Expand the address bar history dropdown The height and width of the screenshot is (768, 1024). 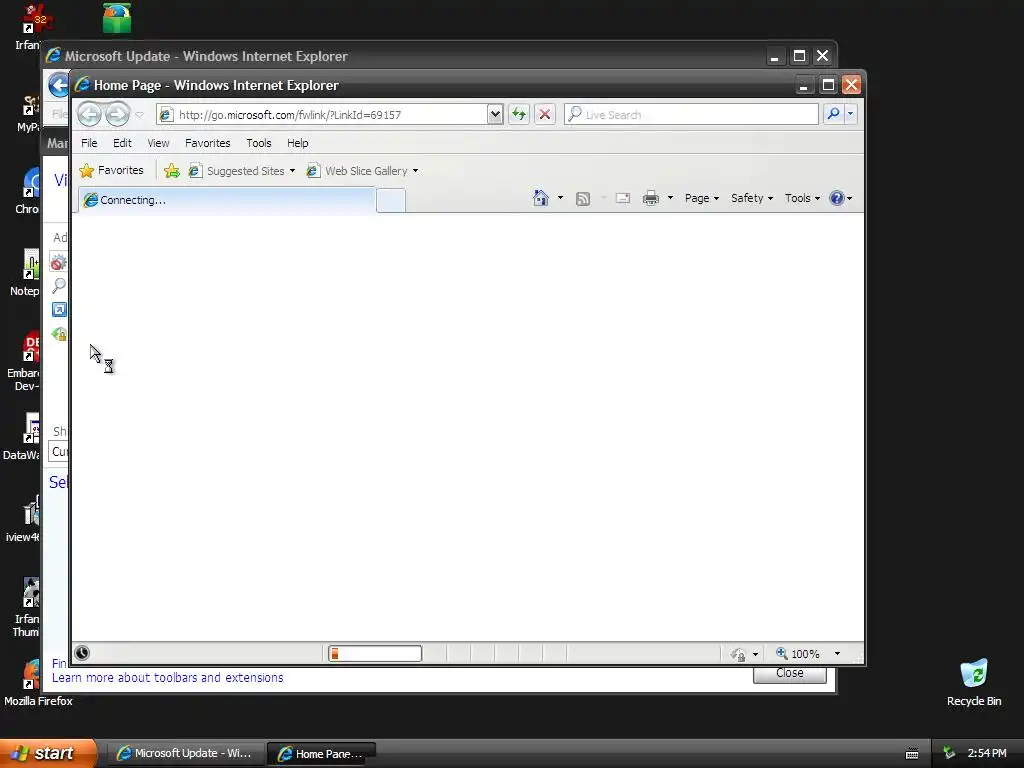coord(495,114)
